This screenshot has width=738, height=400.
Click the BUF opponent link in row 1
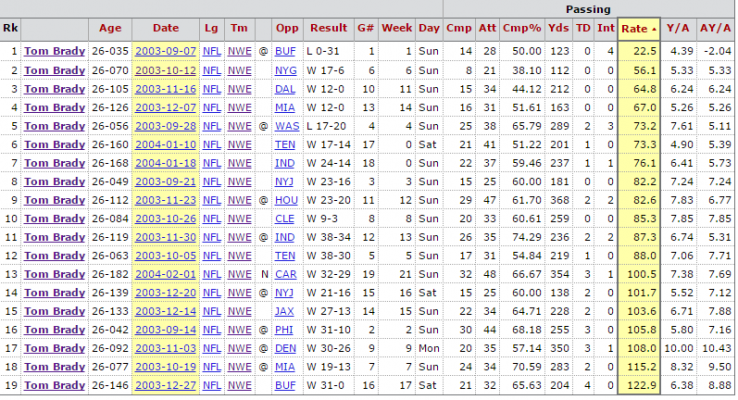[x=285, y=51]
